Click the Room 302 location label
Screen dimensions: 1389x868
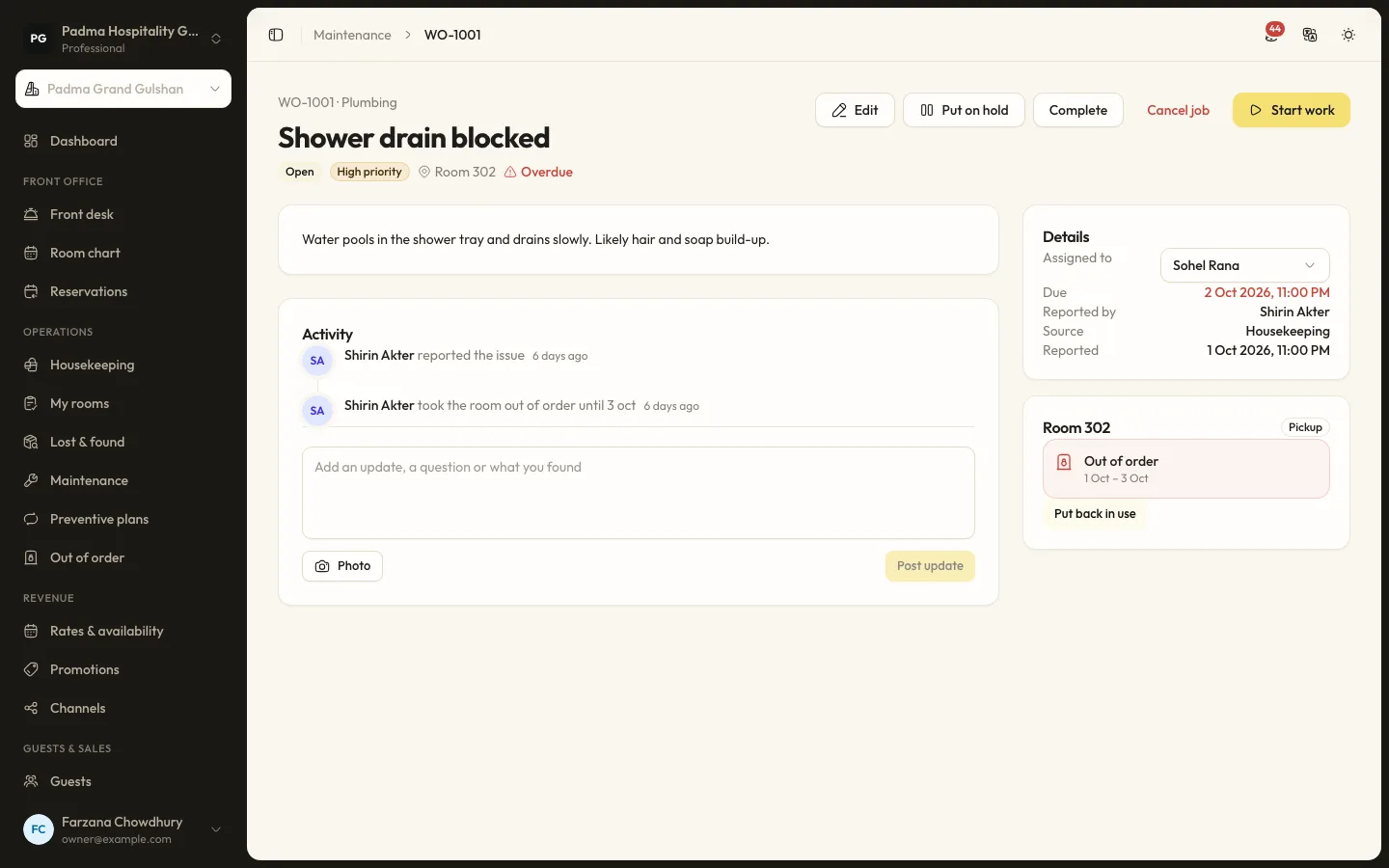[457, 172]
